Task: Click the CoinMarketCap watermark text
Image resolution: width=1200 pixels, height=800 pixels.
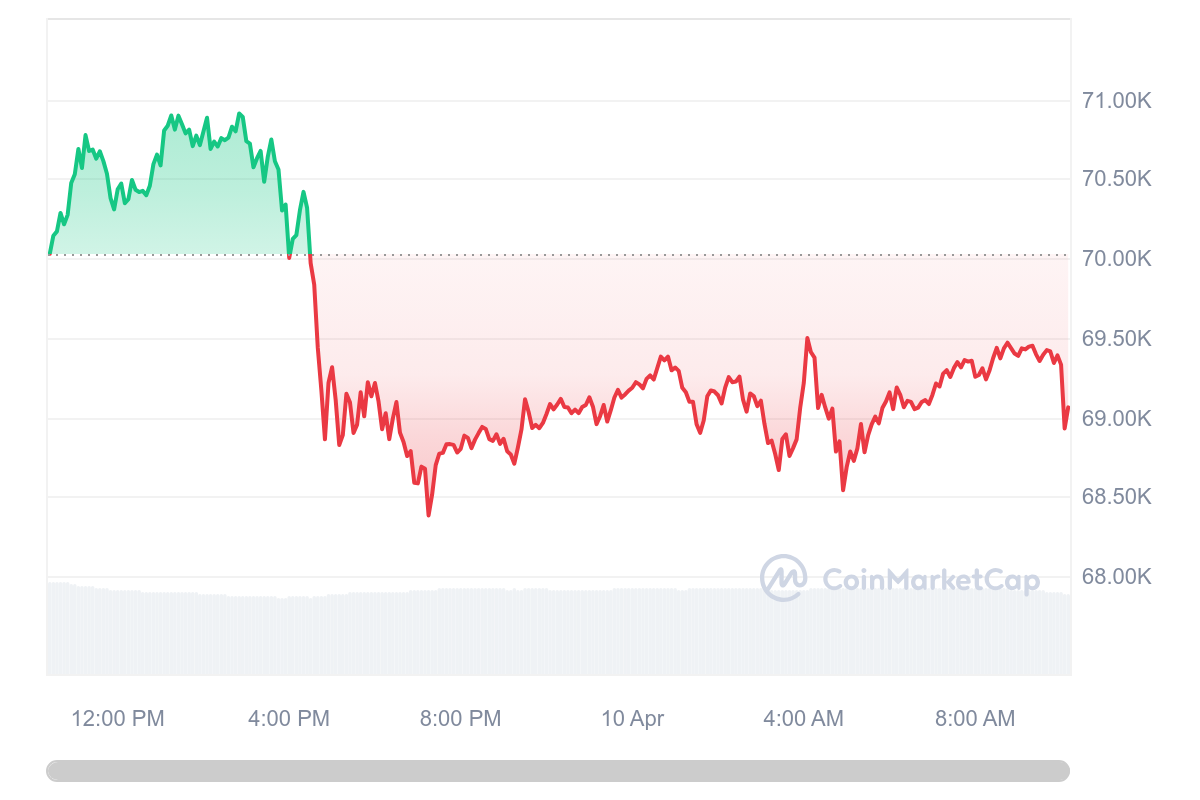Action: tap(930, 580)
